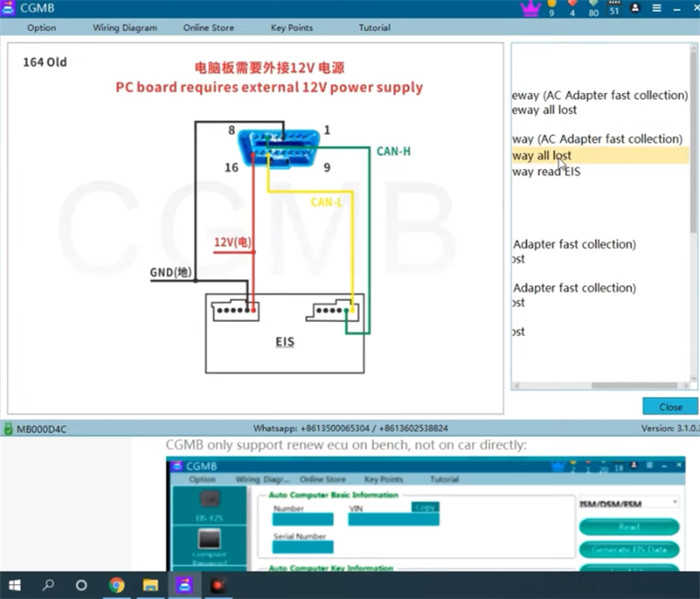Click the MB000D4C device serial text
This screenshot has width=700, height=599.
point(42,429)
